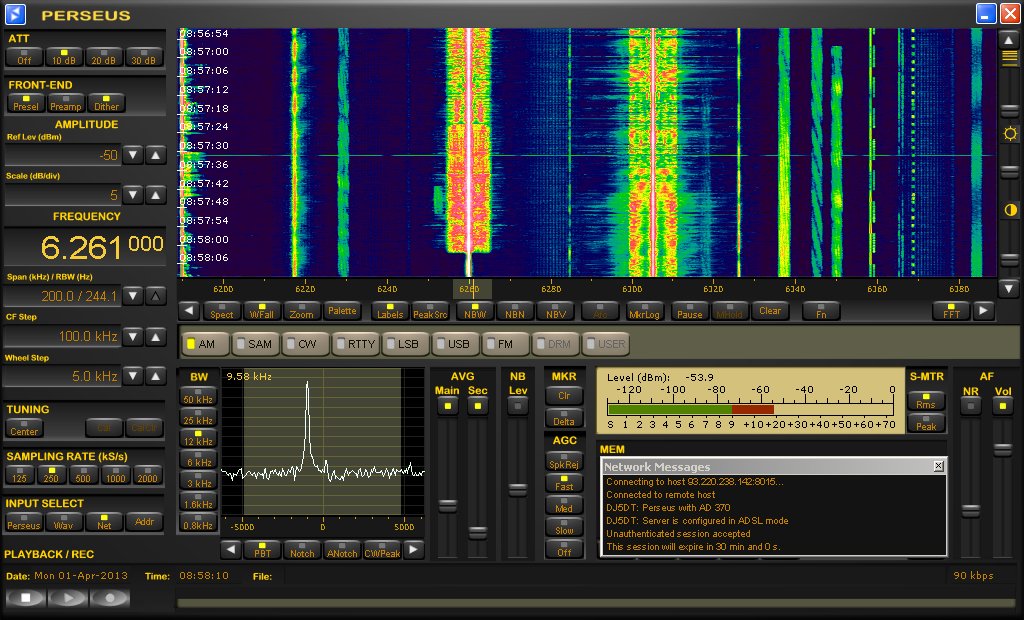1024x620 pixels.
Task: Increase CF Step using the up arrow
Action: tap(156, 337)
